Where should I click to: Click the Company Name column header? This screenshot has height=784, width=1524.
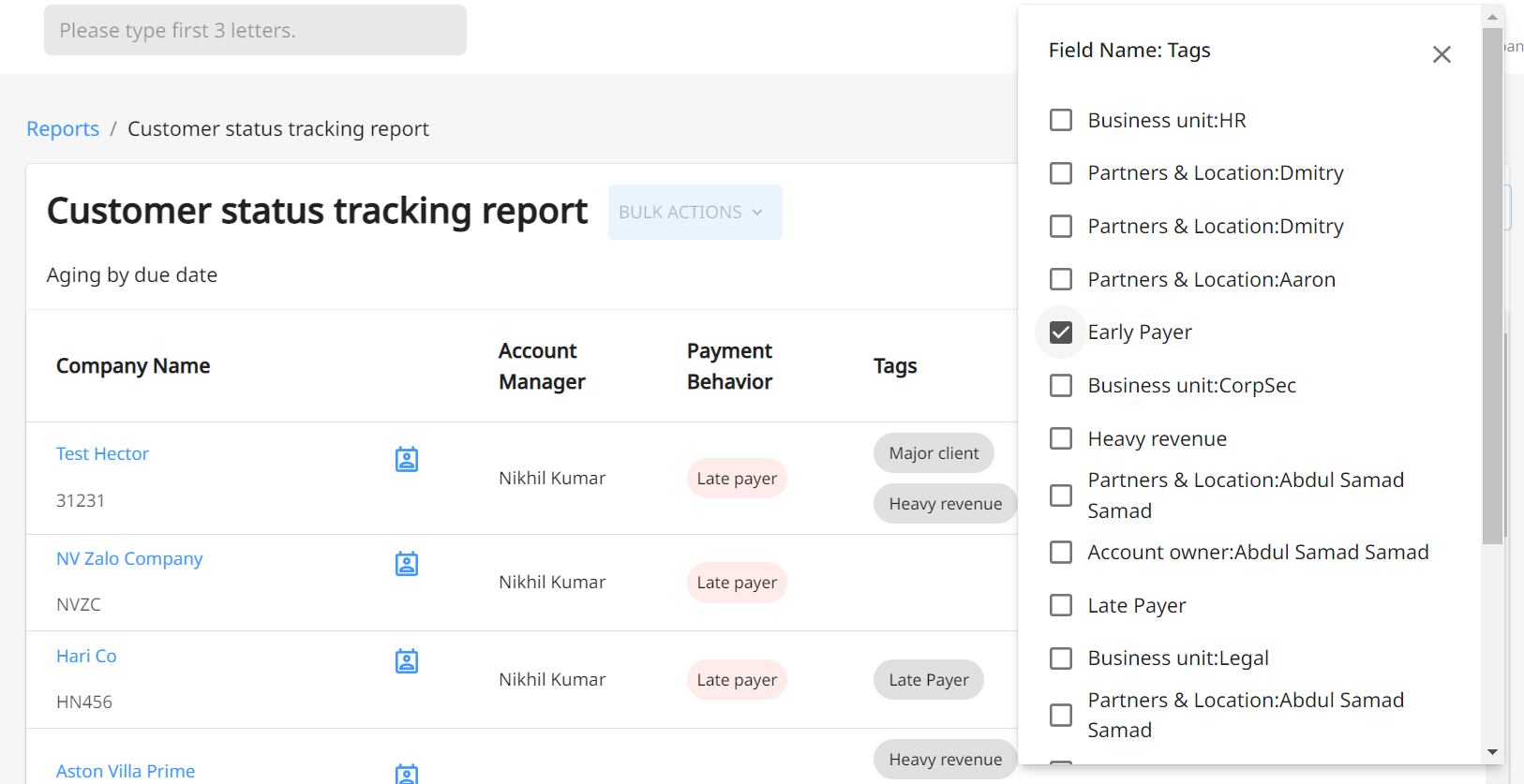(133, 366)
